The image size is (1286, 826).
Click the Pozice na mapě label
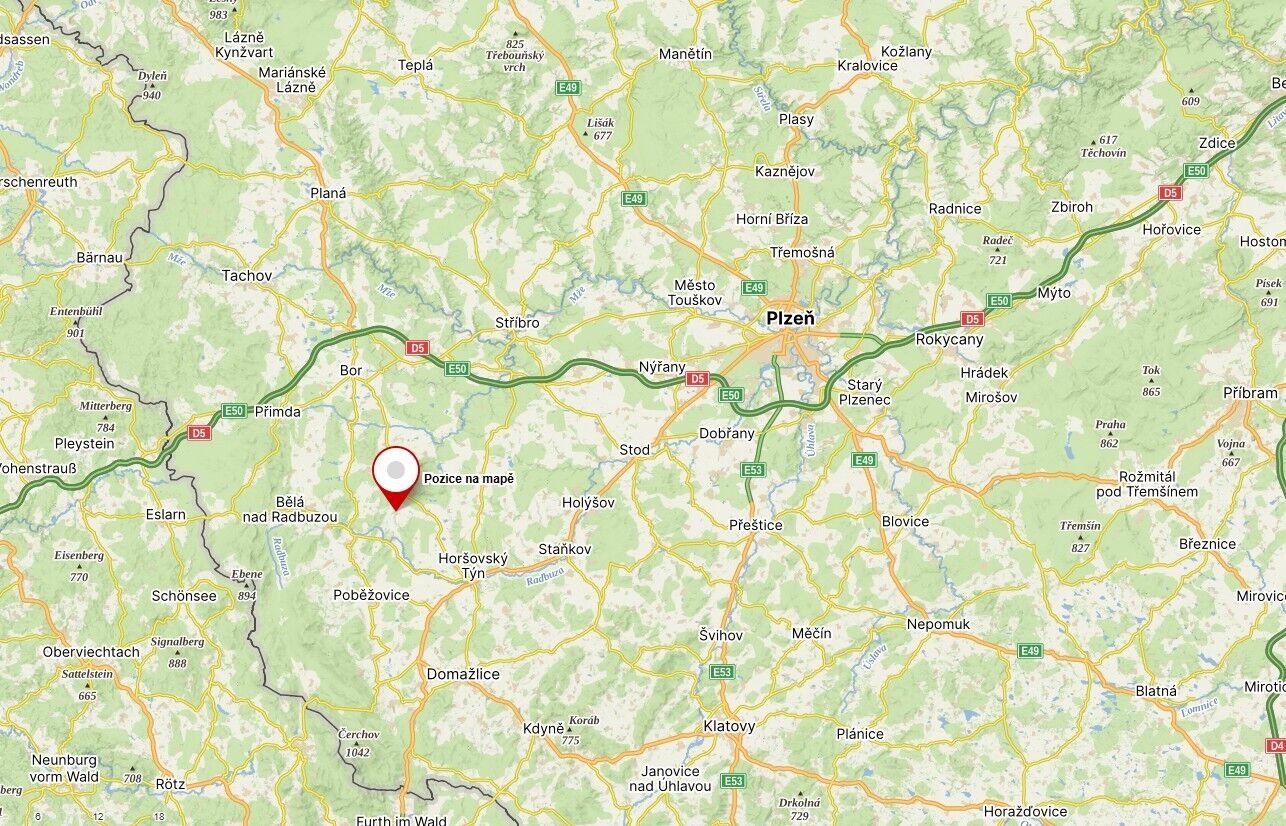[469, 479]
